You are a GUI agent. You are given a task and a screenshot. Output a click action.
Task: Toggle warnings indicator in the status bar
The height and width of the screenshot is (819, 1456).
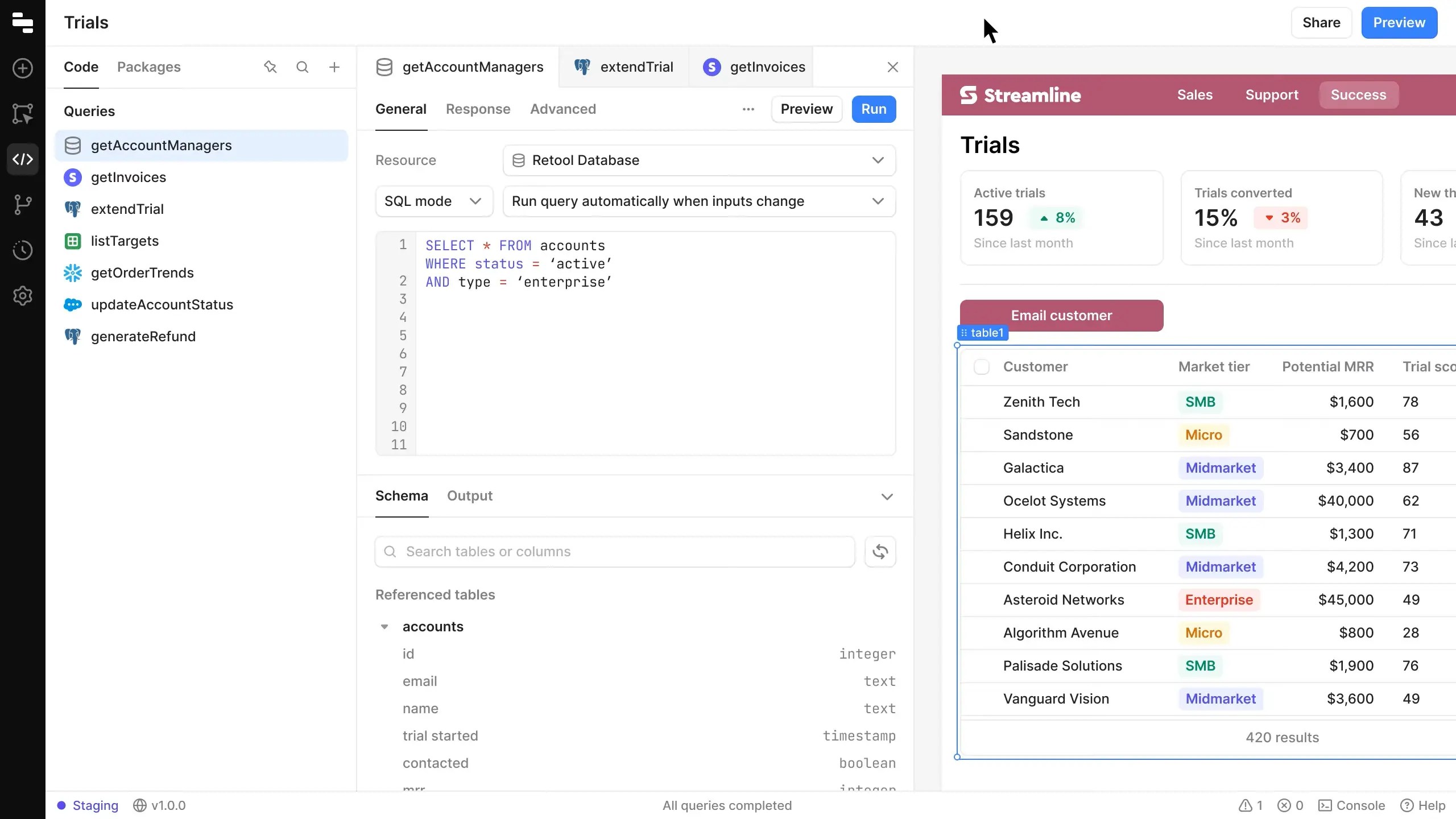[1249, 805]
